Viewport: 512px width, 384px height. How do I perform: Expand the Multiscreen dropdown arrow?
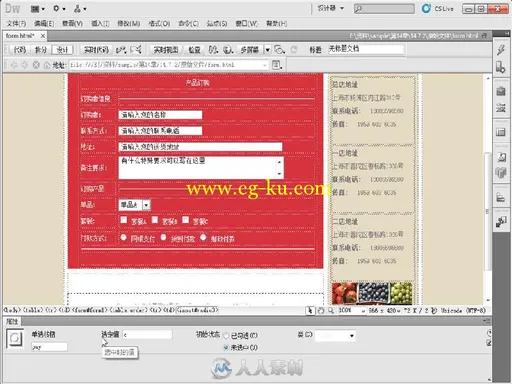[x=267, y=50]
